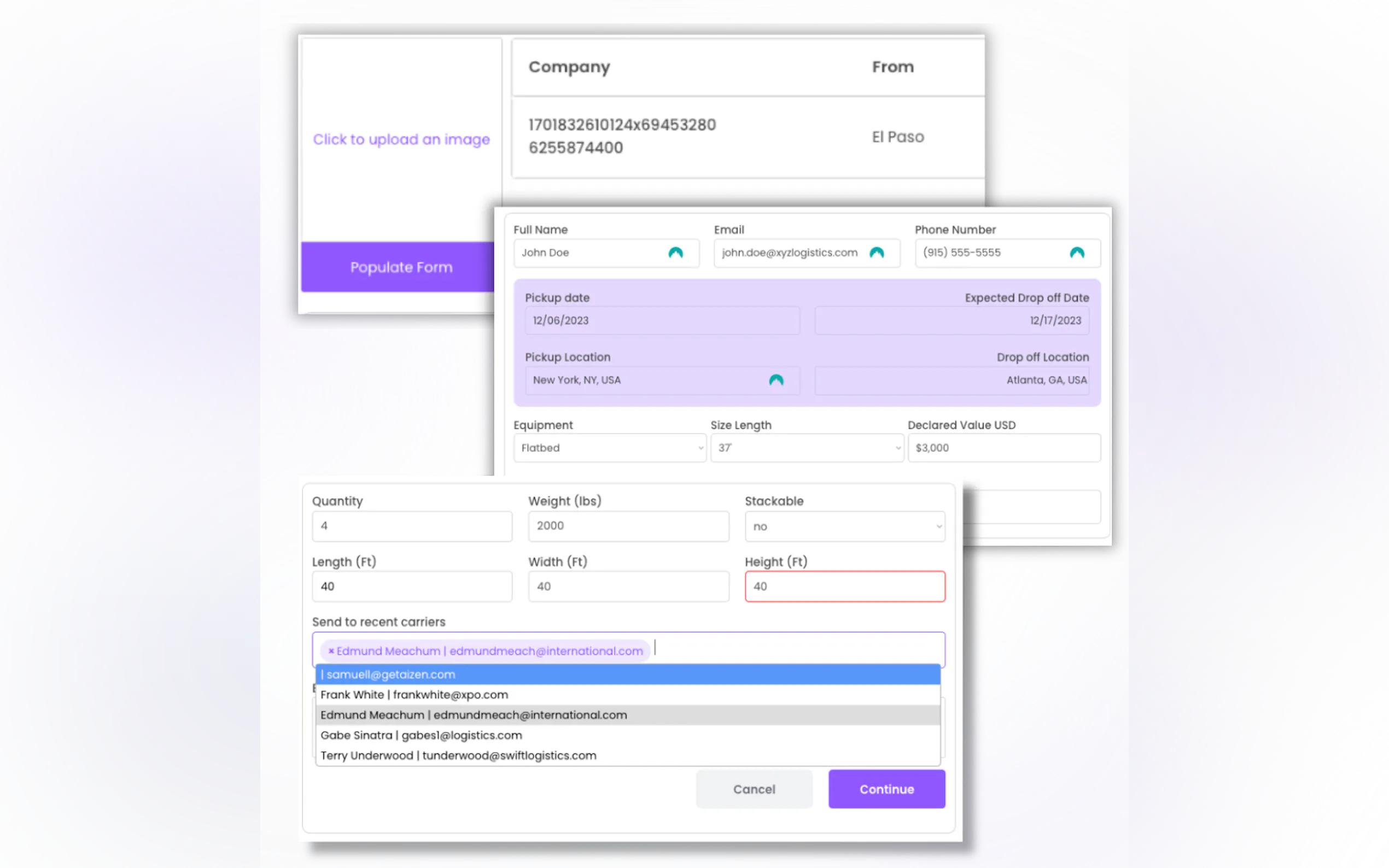This screenshot has height=868, width=1389.
Task: Click the Cancel button
Action: point(754,789)
